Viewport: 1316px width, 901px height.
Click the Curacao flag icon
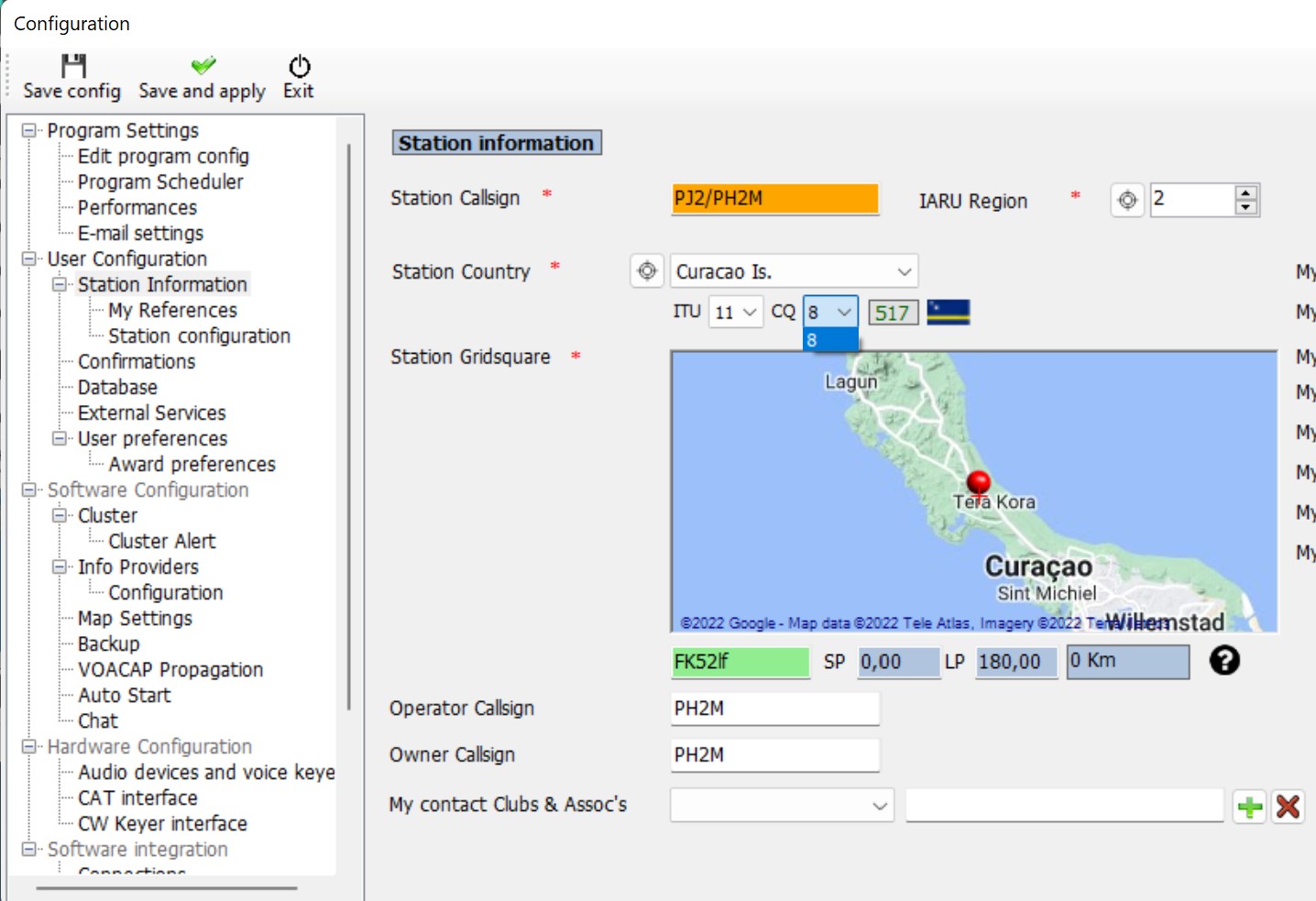click(x=949, y=313)
